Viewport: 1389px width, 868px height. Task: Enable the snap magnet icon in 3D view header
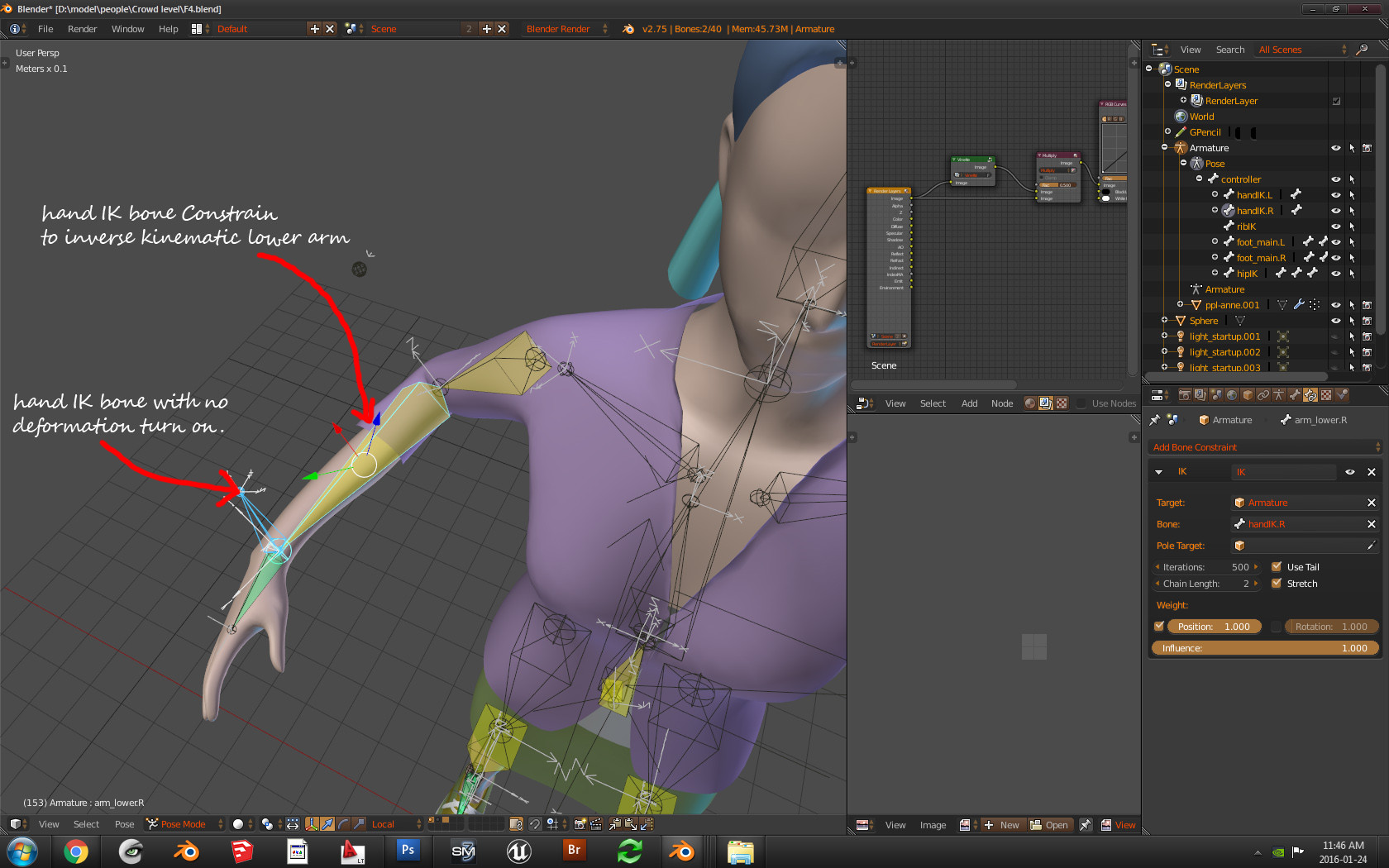(x=535, y=824)
